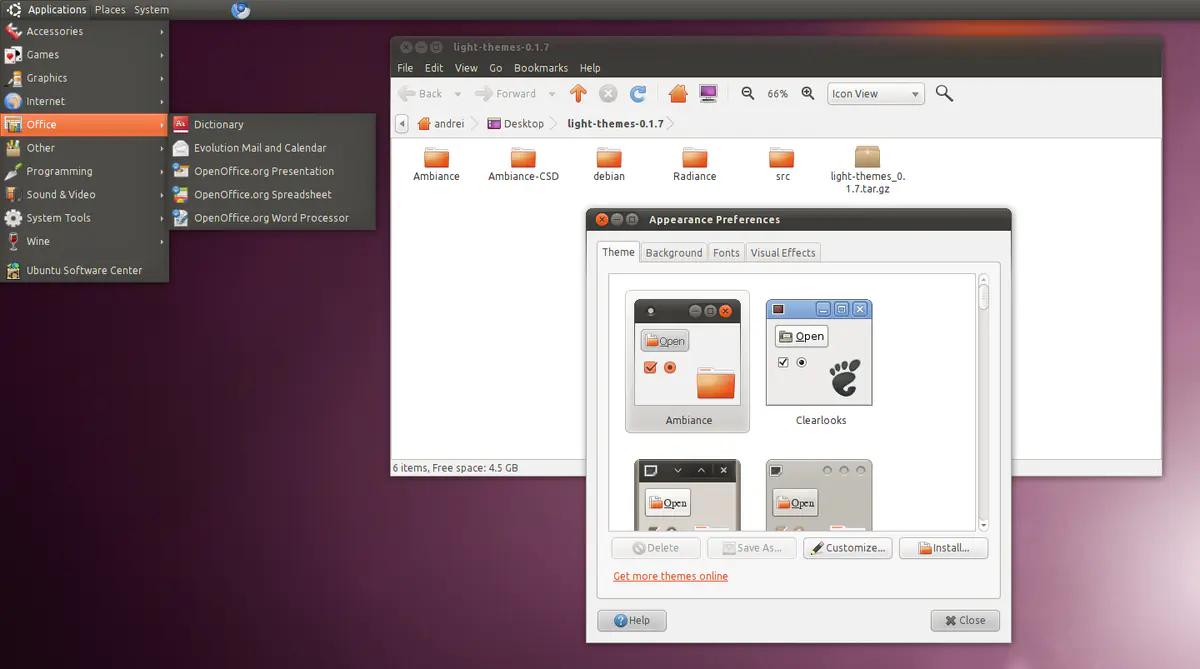Expand the Forward button history arrow

tap(551, 92)
